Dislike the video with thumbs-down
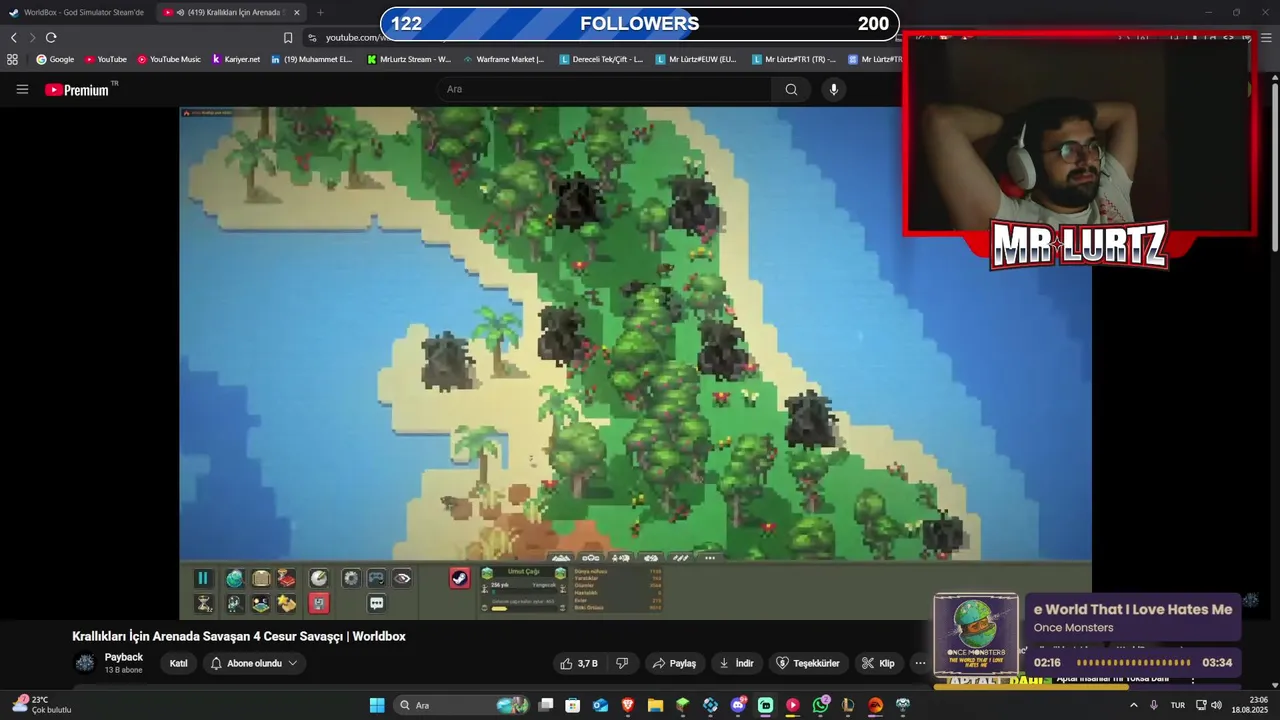The image size is (1280, 720). coord(622,663)
